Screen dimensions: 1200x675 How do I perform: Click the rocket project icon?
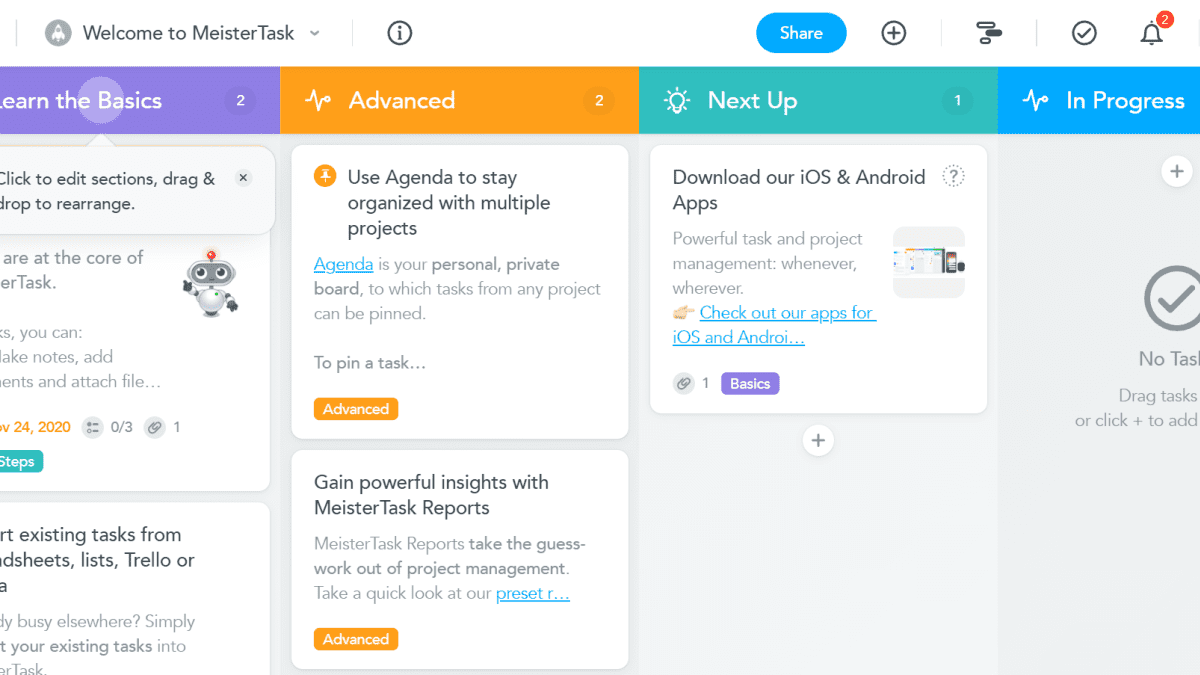(59, 33)
